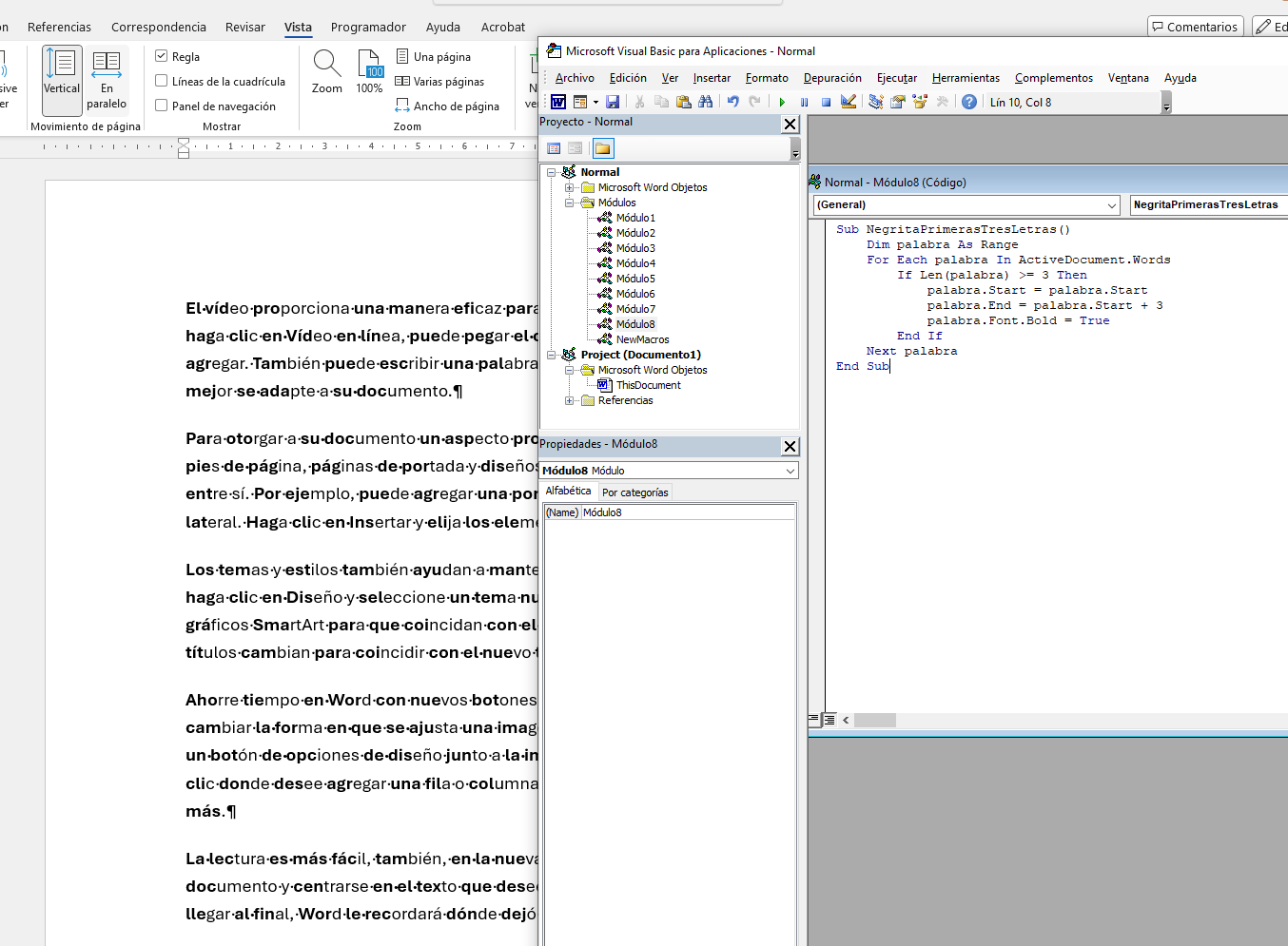The width and height of the screenshot is (1288, 946).
Task: Select Módulo3 in the project tree
Action: click(635, 248)
